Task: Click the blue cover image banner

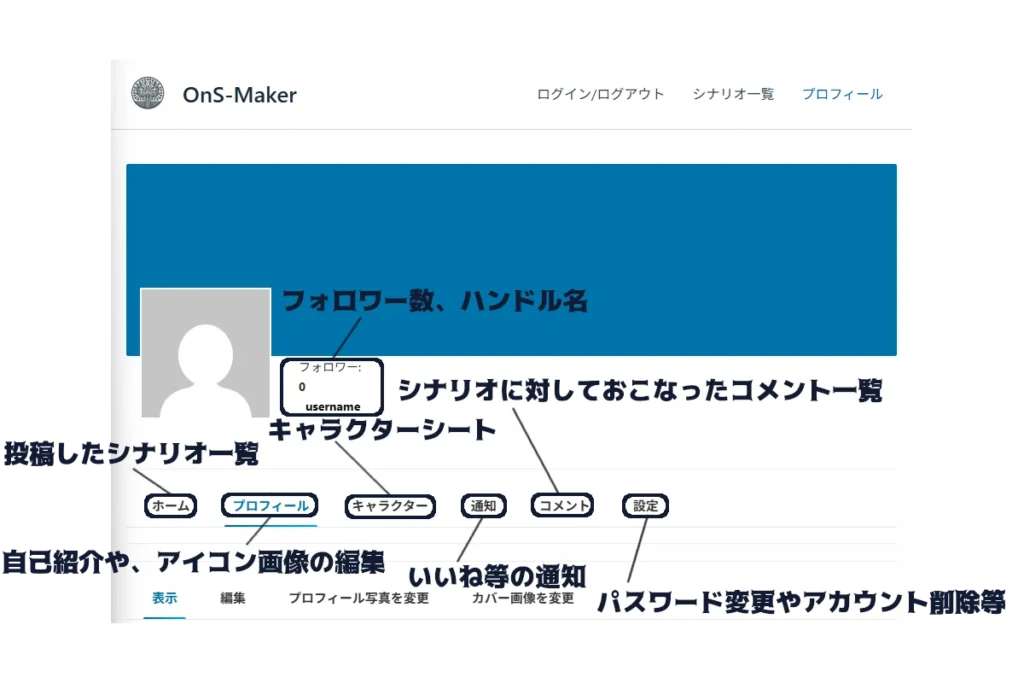Action: tap(600, 230)
